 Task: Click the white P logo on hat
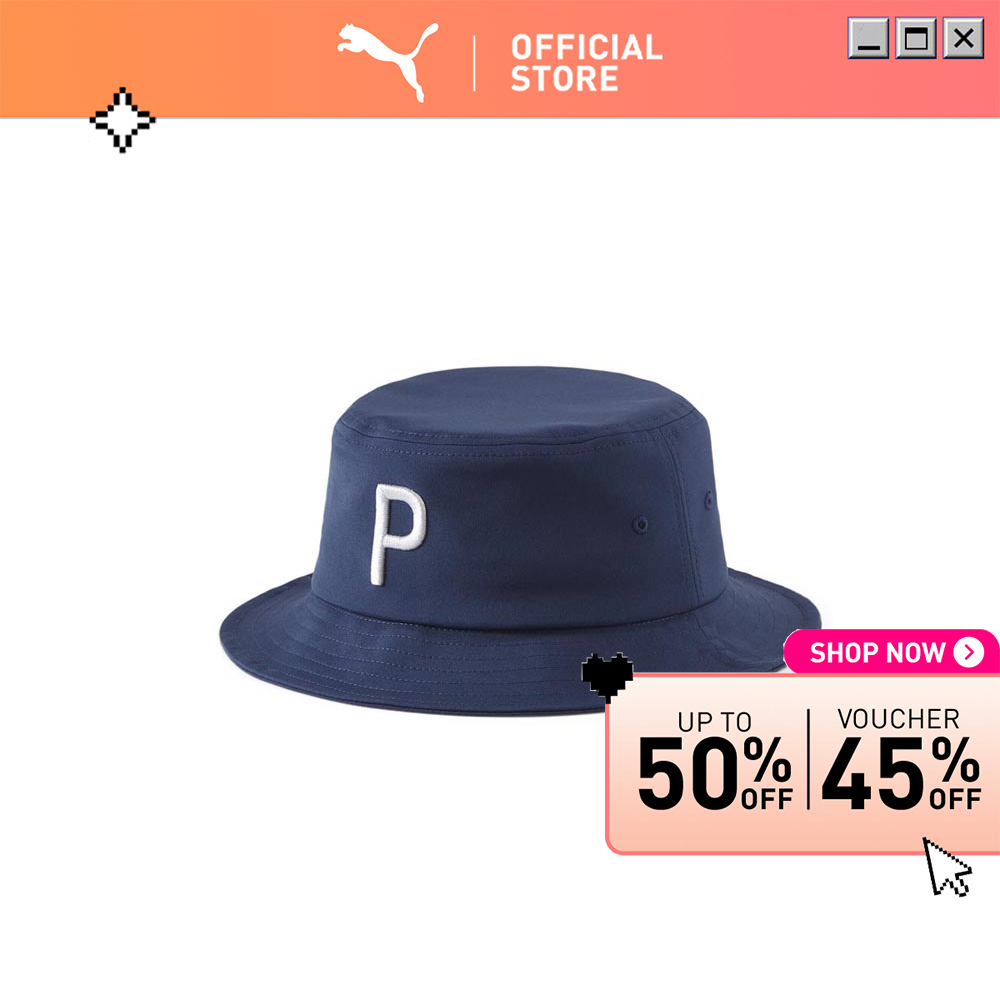[x=398, y=534]
